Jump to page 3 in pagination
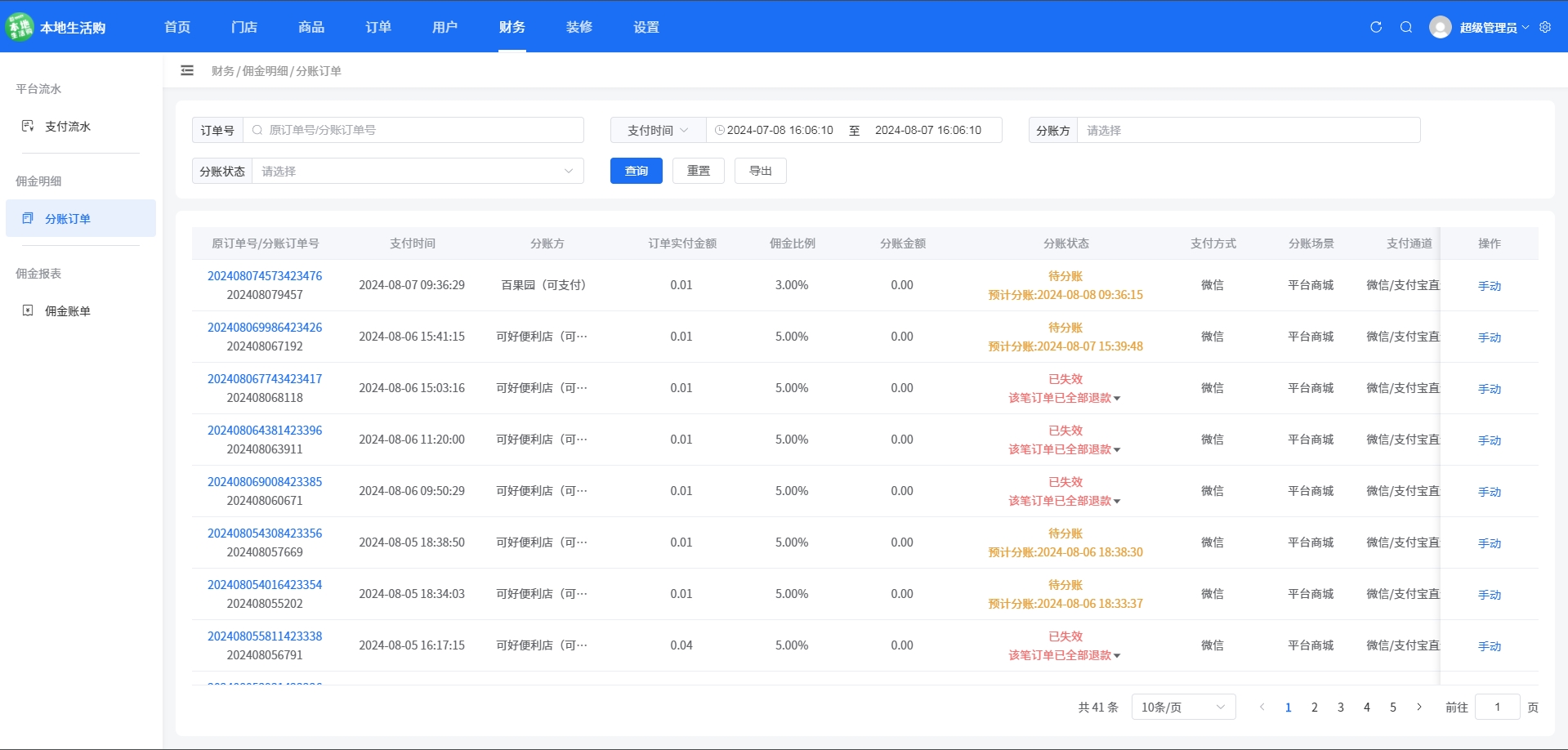 point(1341,707)
